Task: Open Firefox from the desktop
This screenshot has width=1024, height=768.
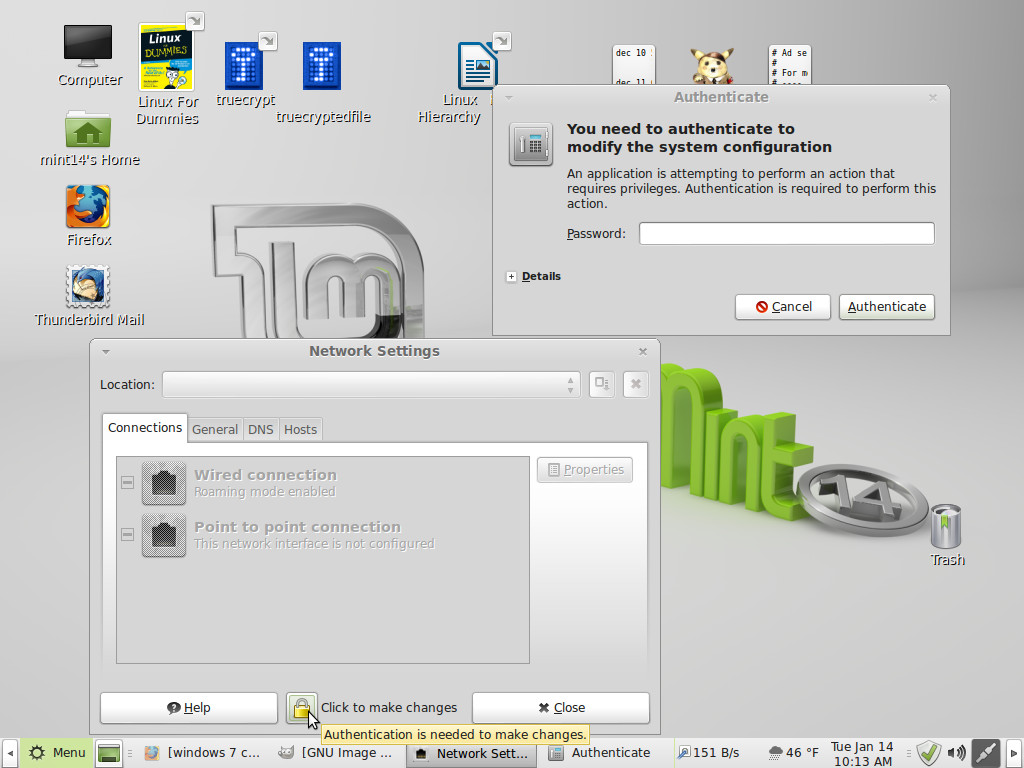Action: [x=88, y=207]
